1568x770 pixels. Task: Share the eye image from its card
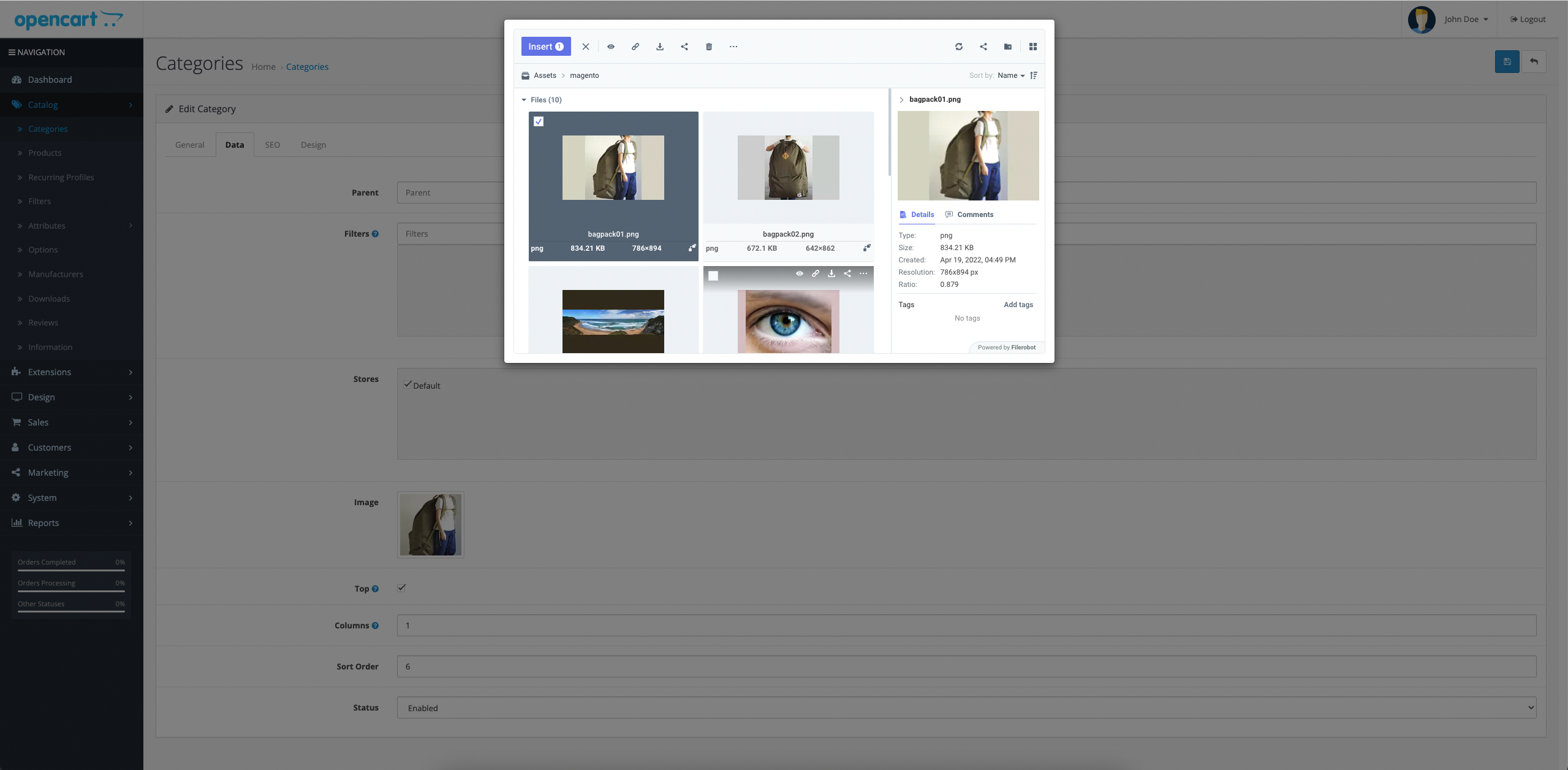coord(847,273)
